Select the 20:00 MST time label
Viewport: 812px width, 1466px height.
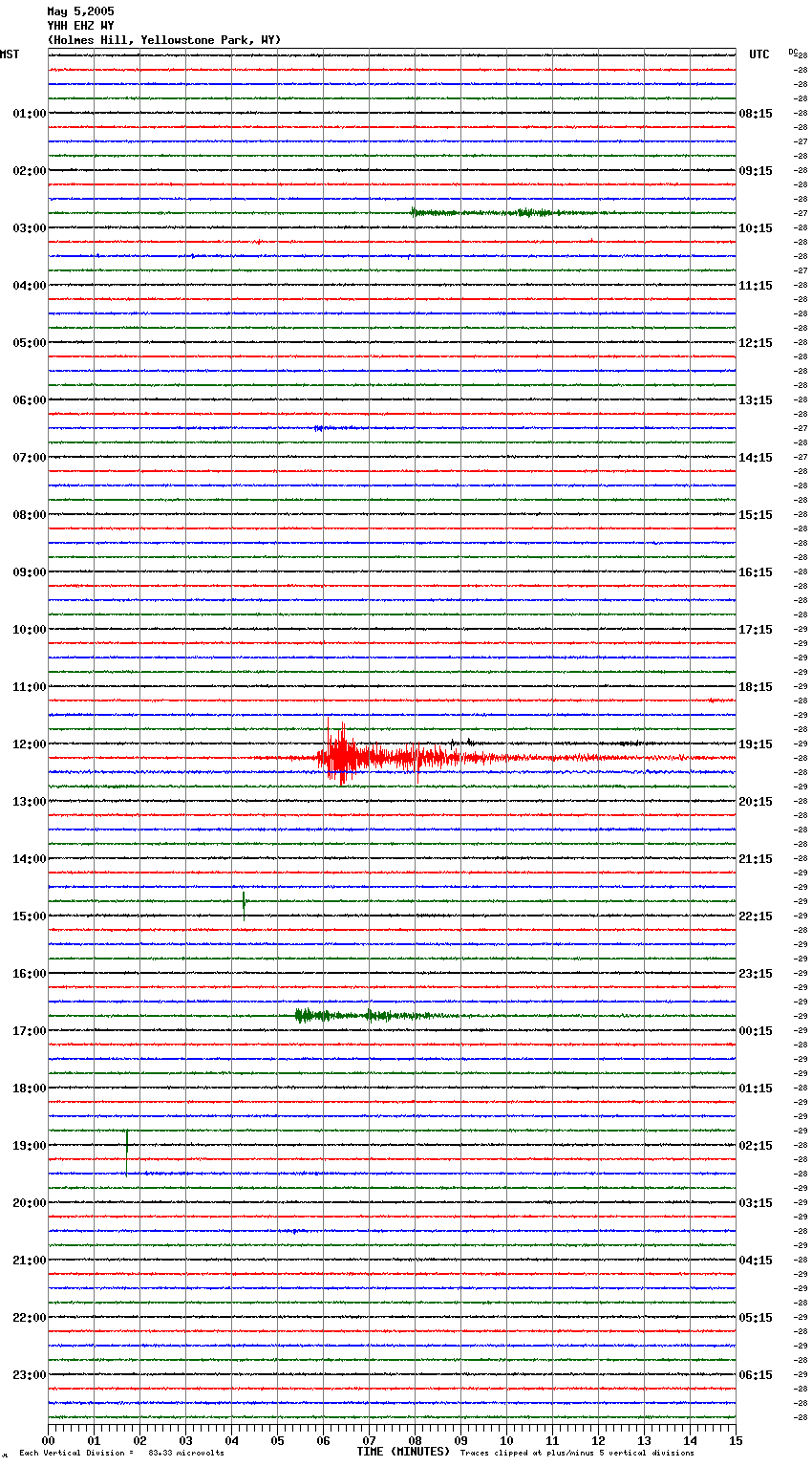pyautogui.click(x=30, y=1203)
